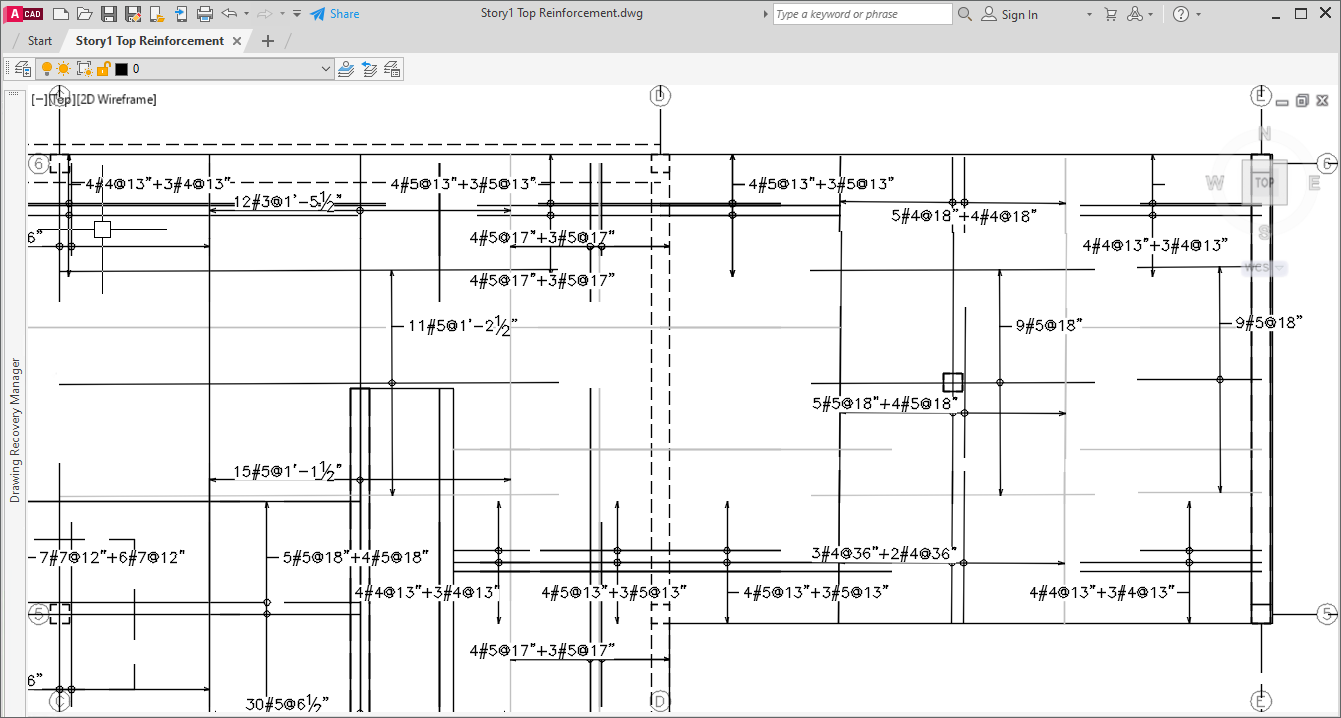The width and height of the screenshot is (1341, 718).
Task: Open the Drawing Recovery Manager panel
Action: pos(15,430)
